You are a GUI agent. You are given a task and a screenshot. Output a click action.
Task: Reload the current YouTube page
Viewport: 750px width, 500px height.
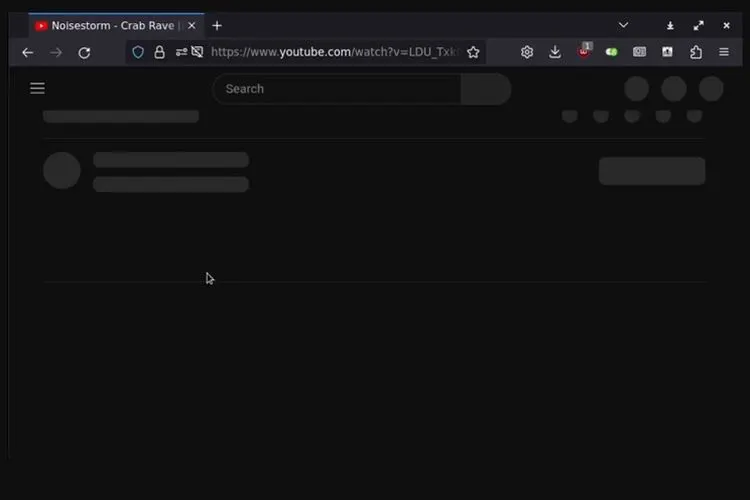(84, 53)
